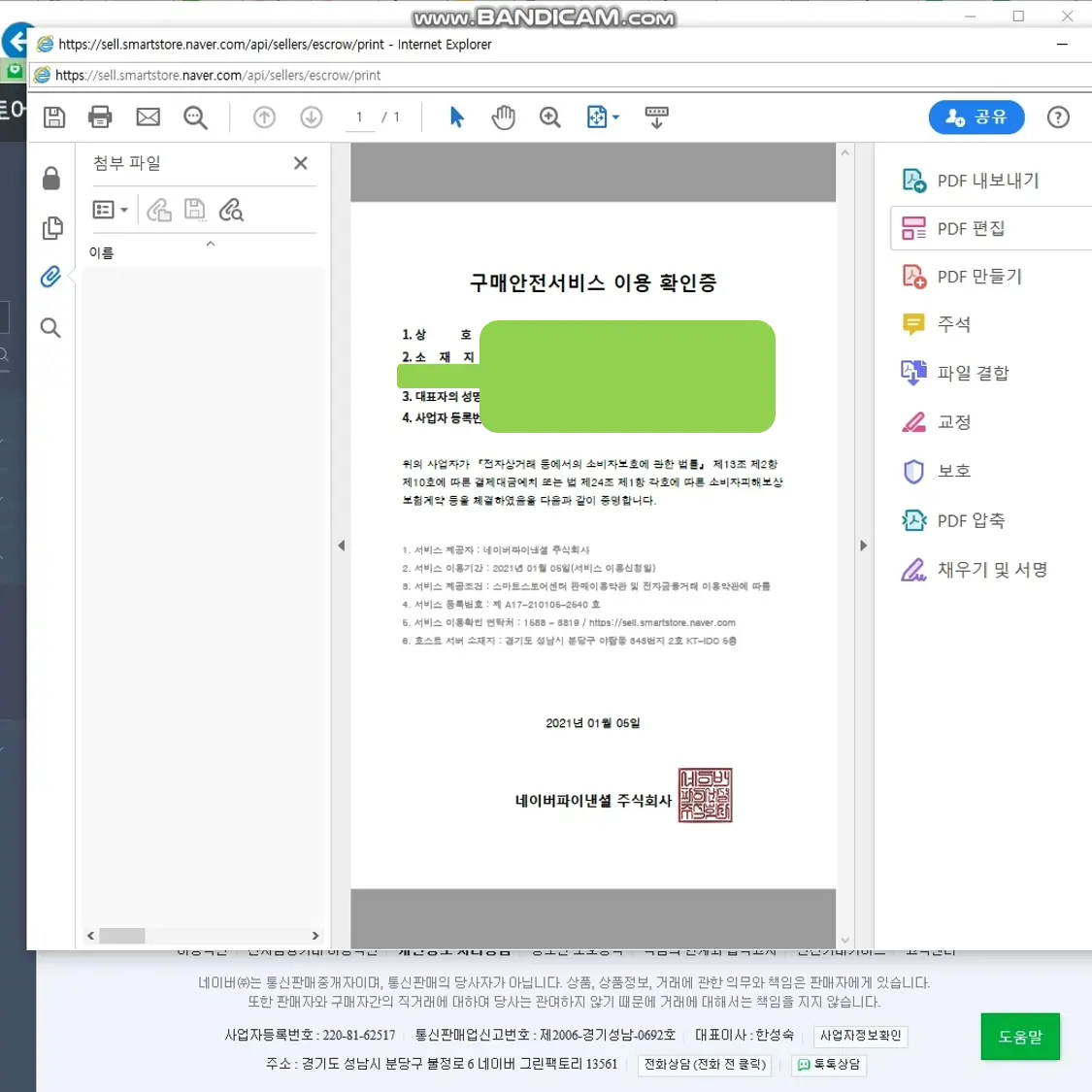1092x1092 pixels.
Task: Minimize the Internet Explorer popup window
Action: pos(1061,44)
